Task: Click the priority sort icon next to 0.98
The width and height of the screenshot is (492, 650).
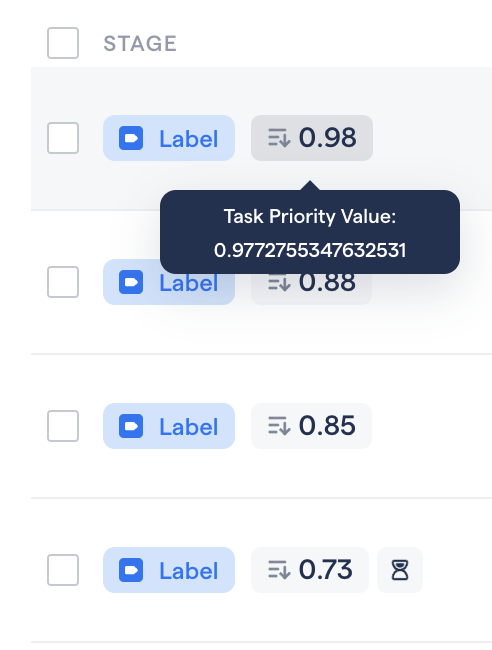Action: pyautogui.click(x=279, y=138)
